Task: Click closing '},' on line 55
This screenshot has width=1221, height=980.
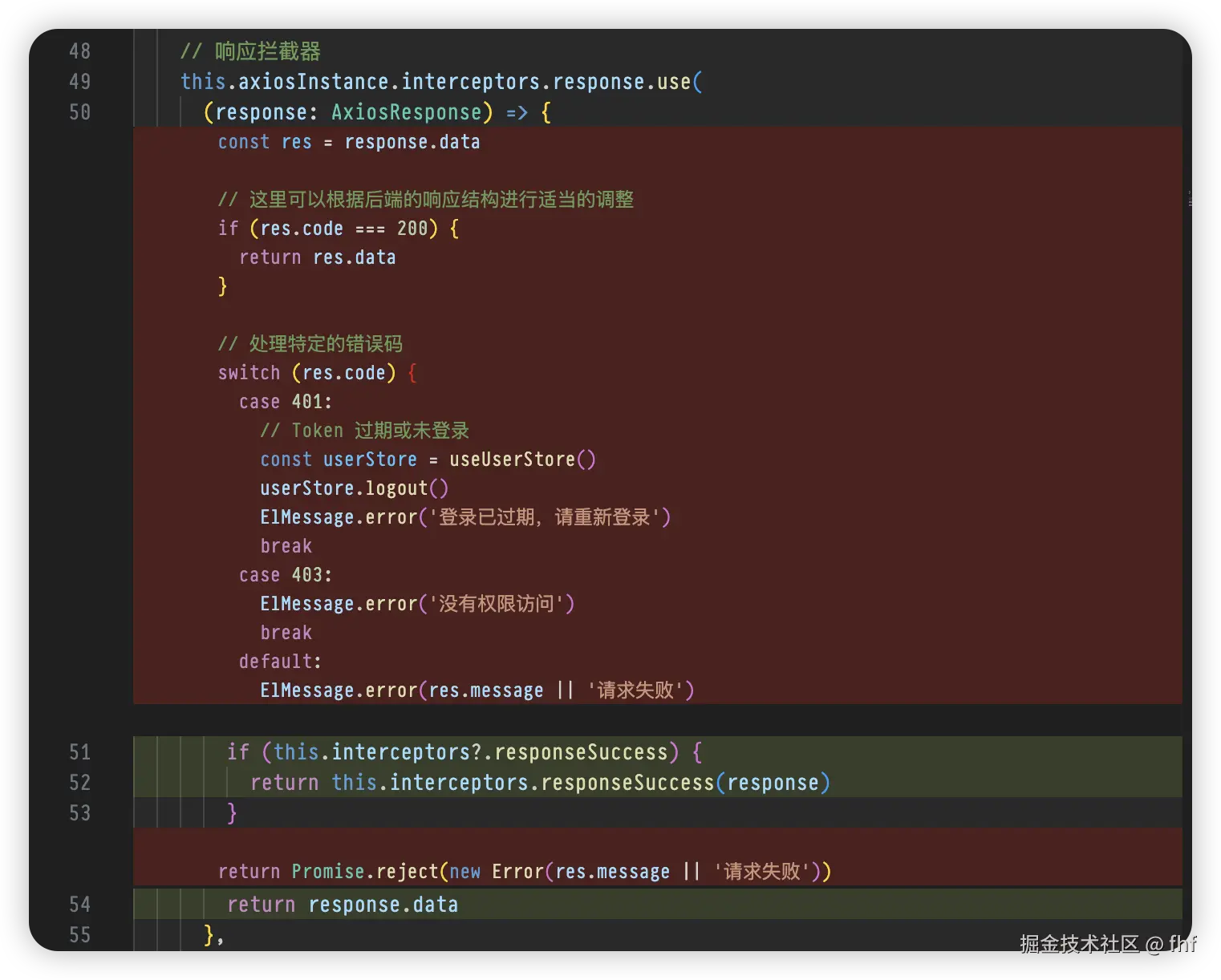Action: click(x=214, y=935)
